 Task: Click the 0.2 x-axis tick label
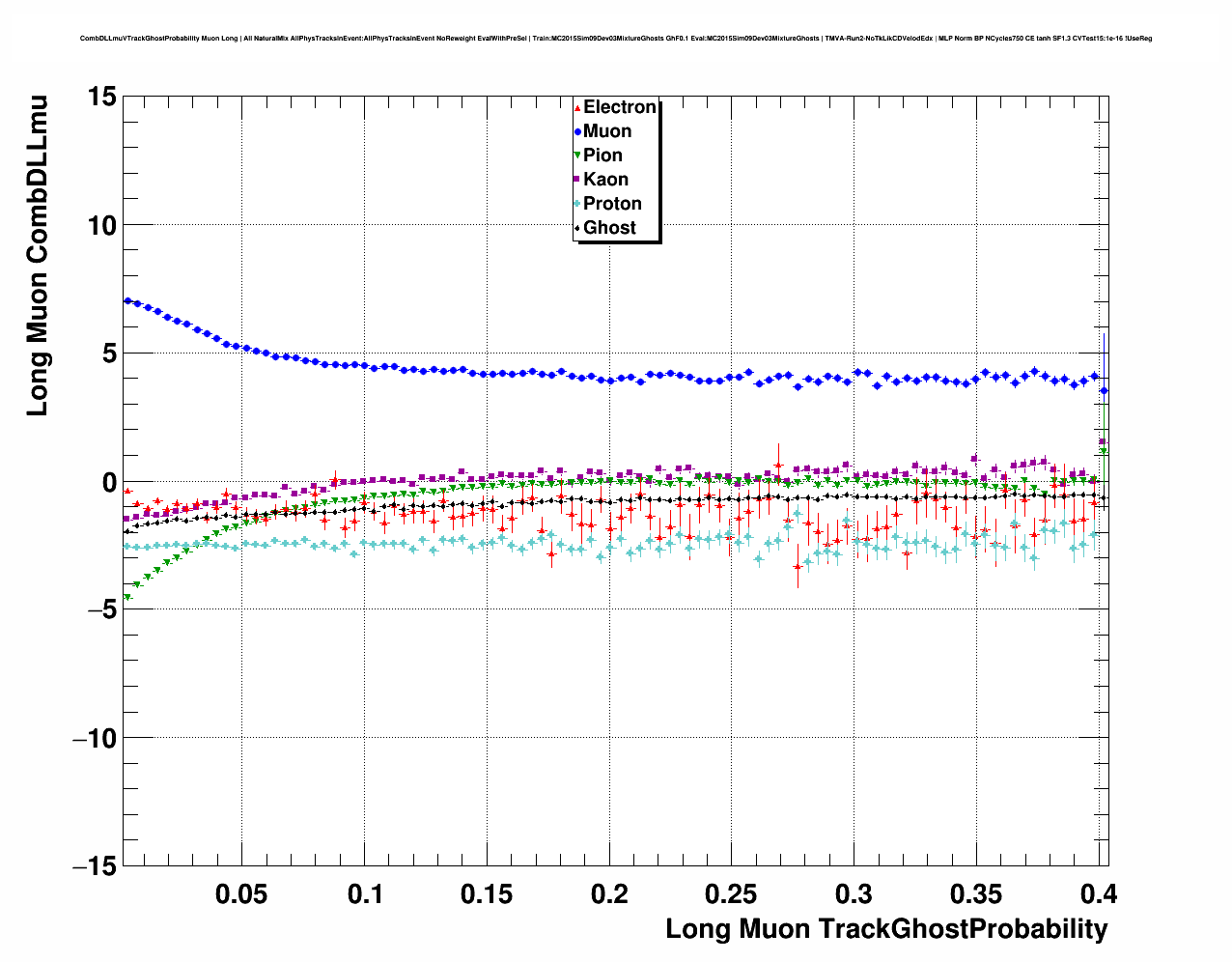[609, 894]
